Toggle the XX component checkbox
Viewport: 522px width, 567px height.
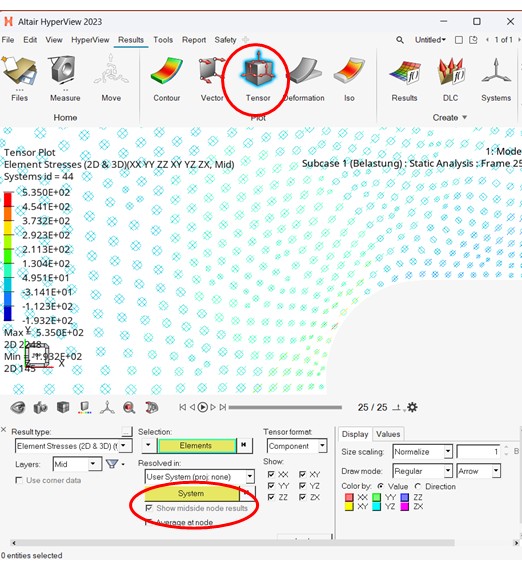pyautogui.click(x=271, y=474)
